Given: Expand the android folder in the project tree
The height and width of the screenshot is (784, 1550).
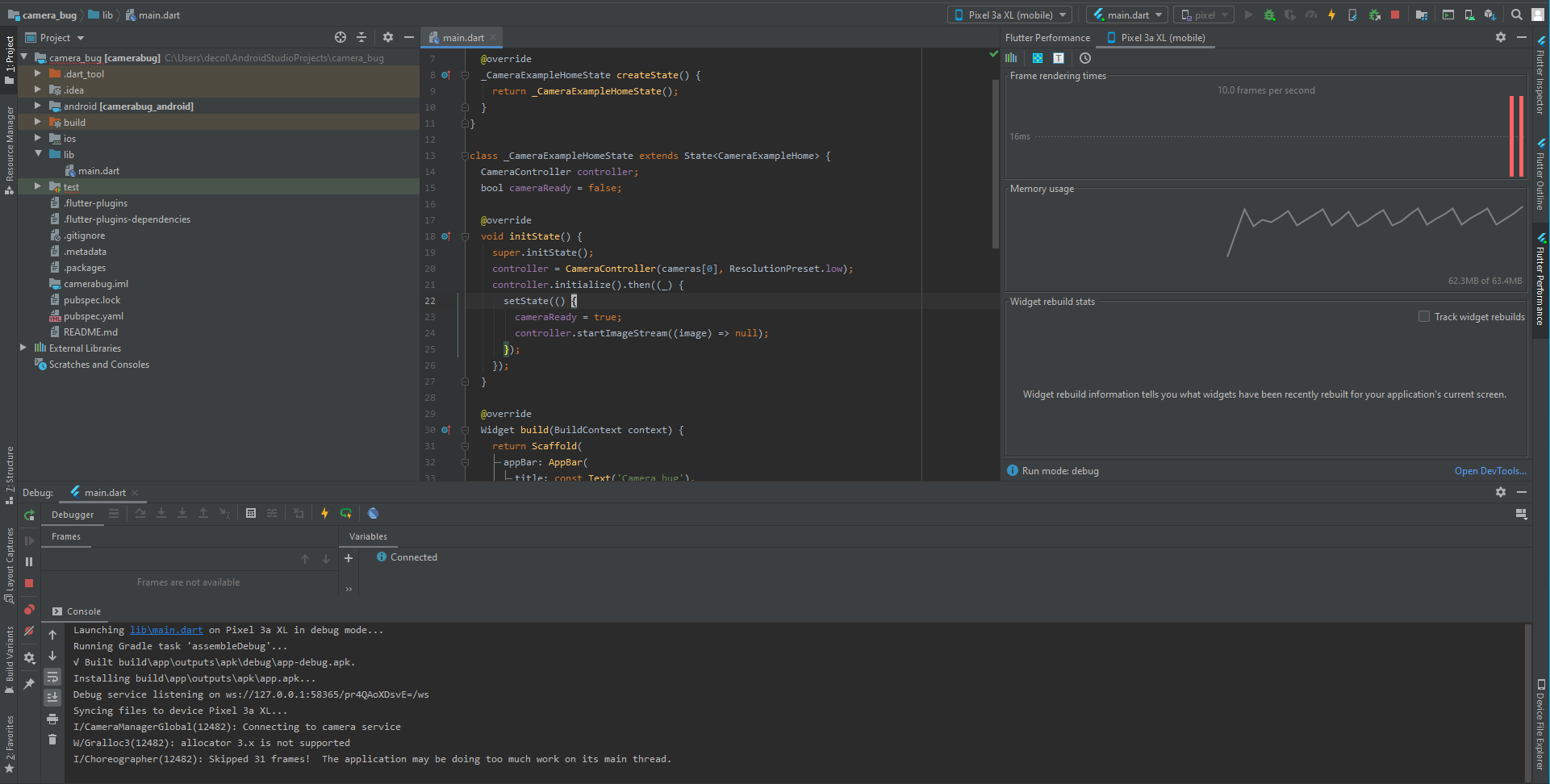Looking at the screenshot, I should [37, 106].
